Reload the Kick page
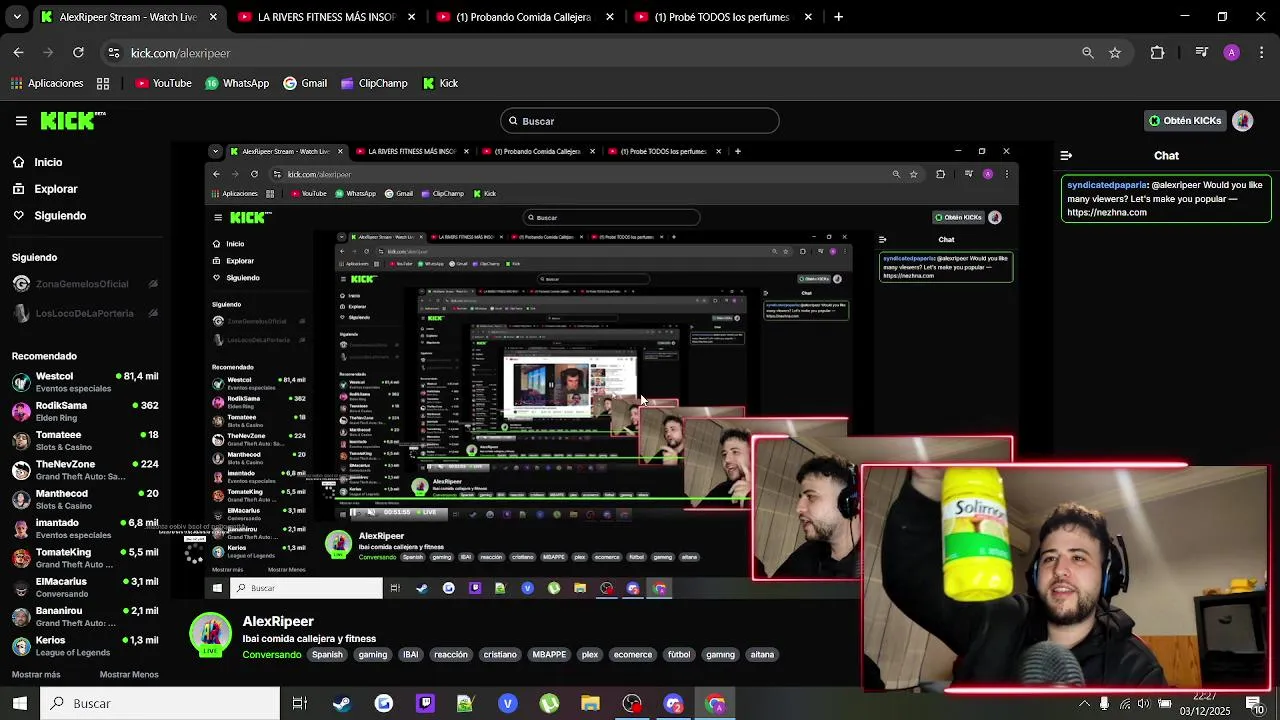The width and height of the screenshot is (1280, 720). pyautogui.click(x=78, y=53)
